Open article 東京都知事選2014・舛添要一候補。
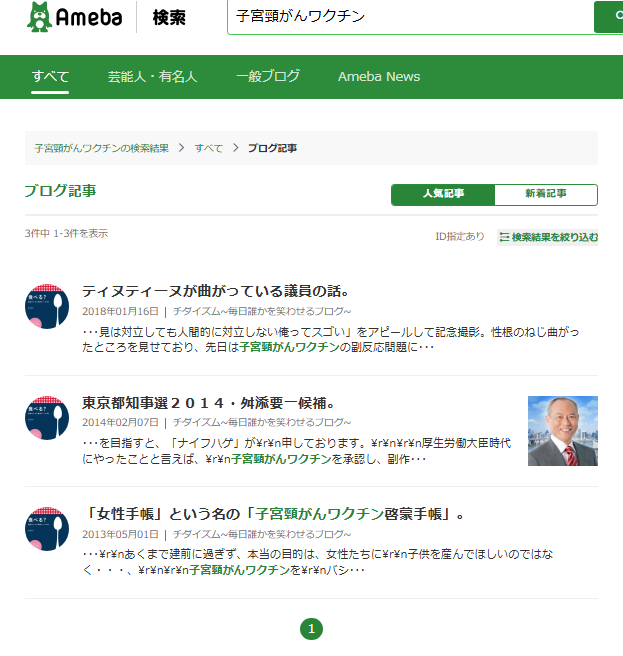This screenshot has width=623, height=656. coord(208,403)
